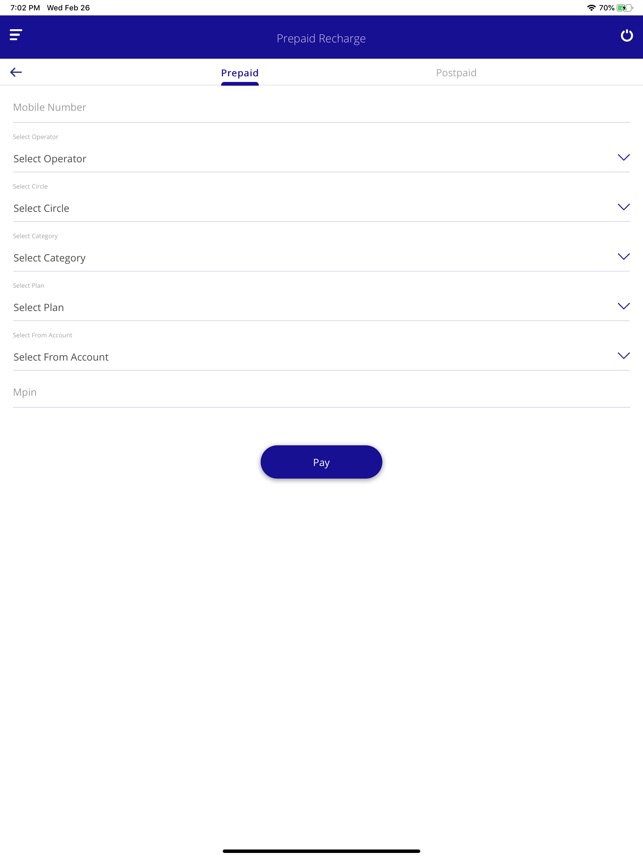
Task: Go back using the left arrow
Action: pos(16,72)
